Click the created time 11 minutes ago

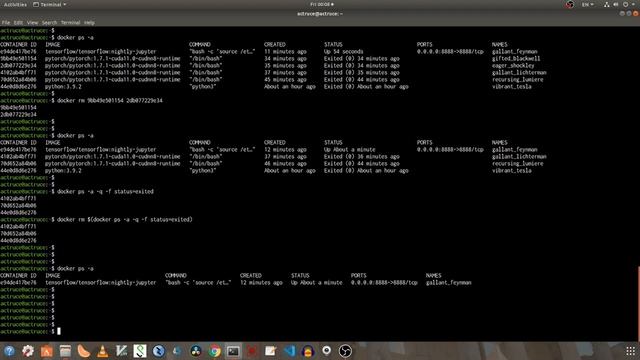pyautogui.click(x=285, y=51)
